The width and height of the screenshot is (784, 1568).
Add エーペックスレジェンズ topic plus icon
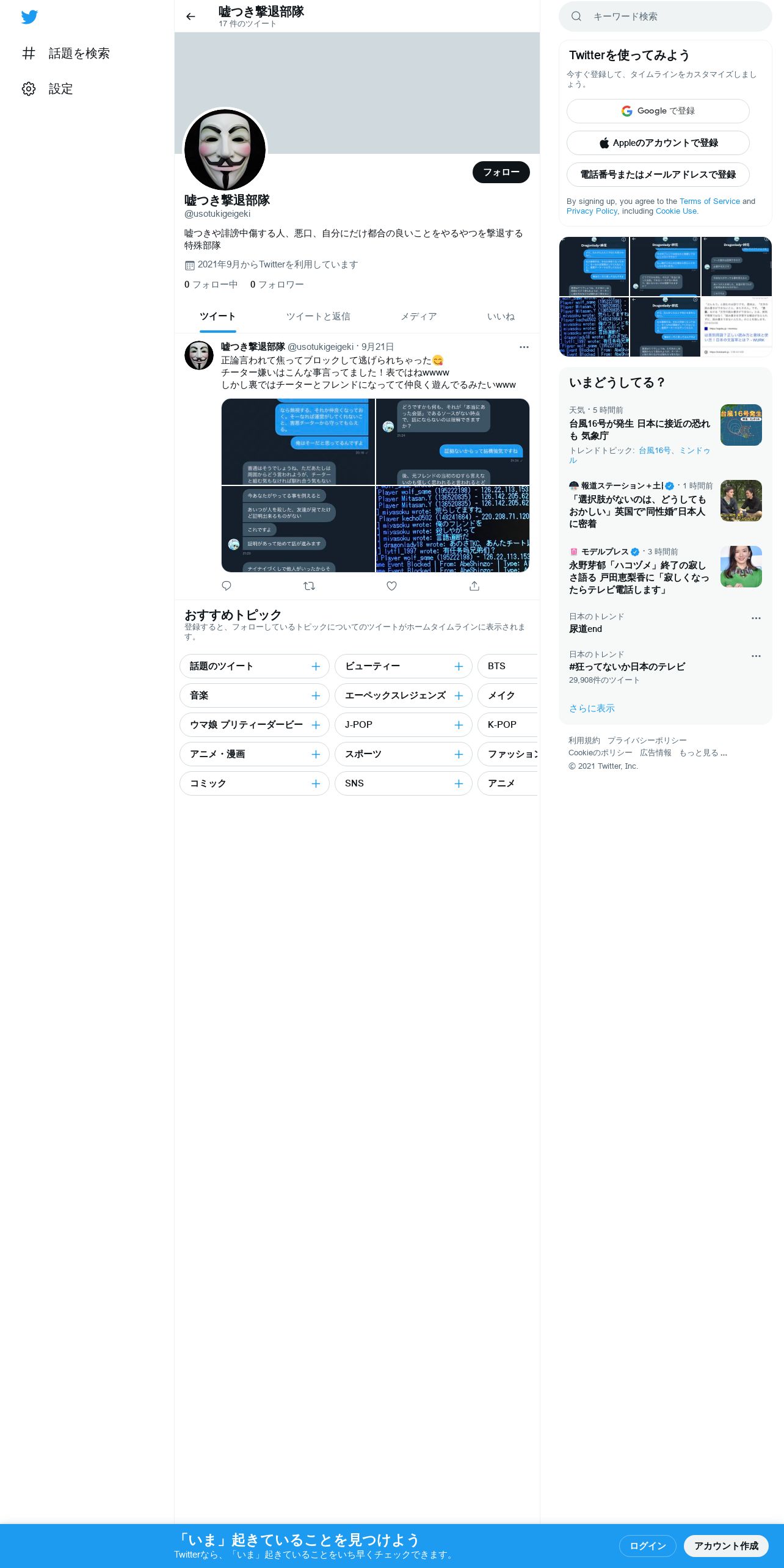pos(459,695)
